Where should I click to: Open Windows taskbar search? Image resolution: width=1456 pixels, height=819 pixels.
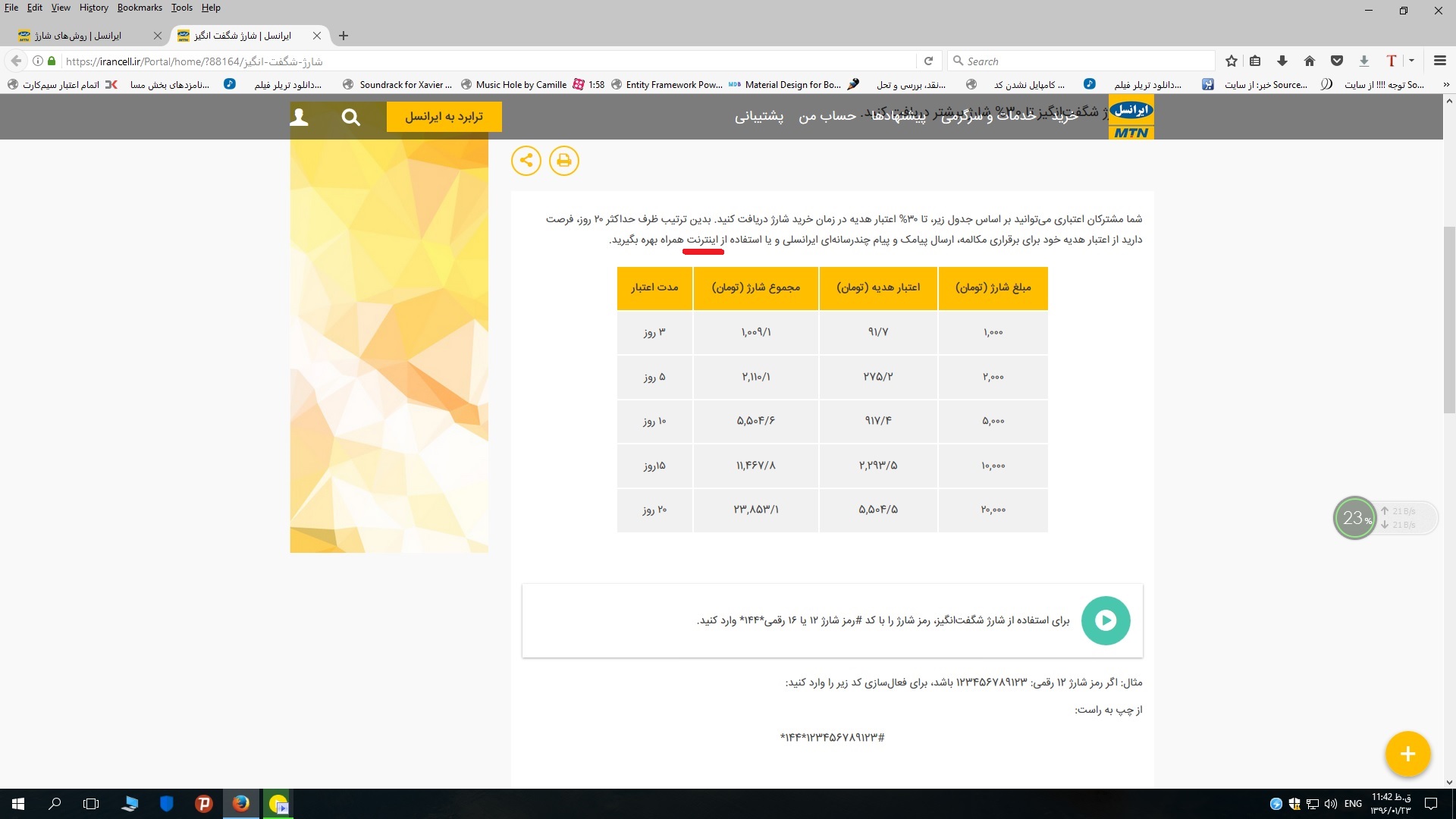[x=55, y=804]
